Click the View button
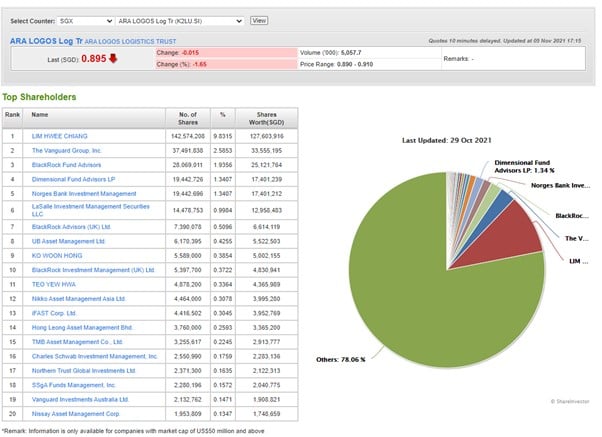Image resolution: width=602 pixels, height=437 pixels. [x=259, y=21]
